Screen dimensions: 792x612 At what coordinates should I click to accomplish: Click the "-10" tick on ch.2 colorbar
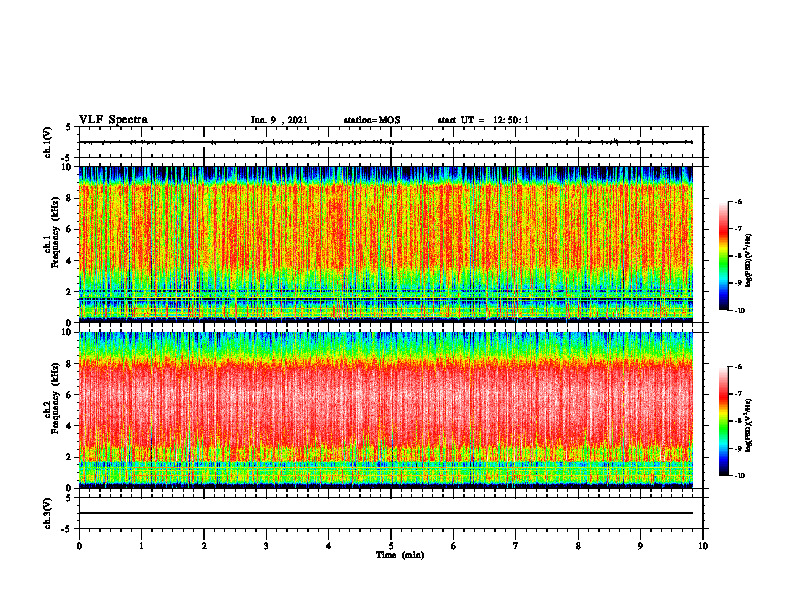pos(740,476)
